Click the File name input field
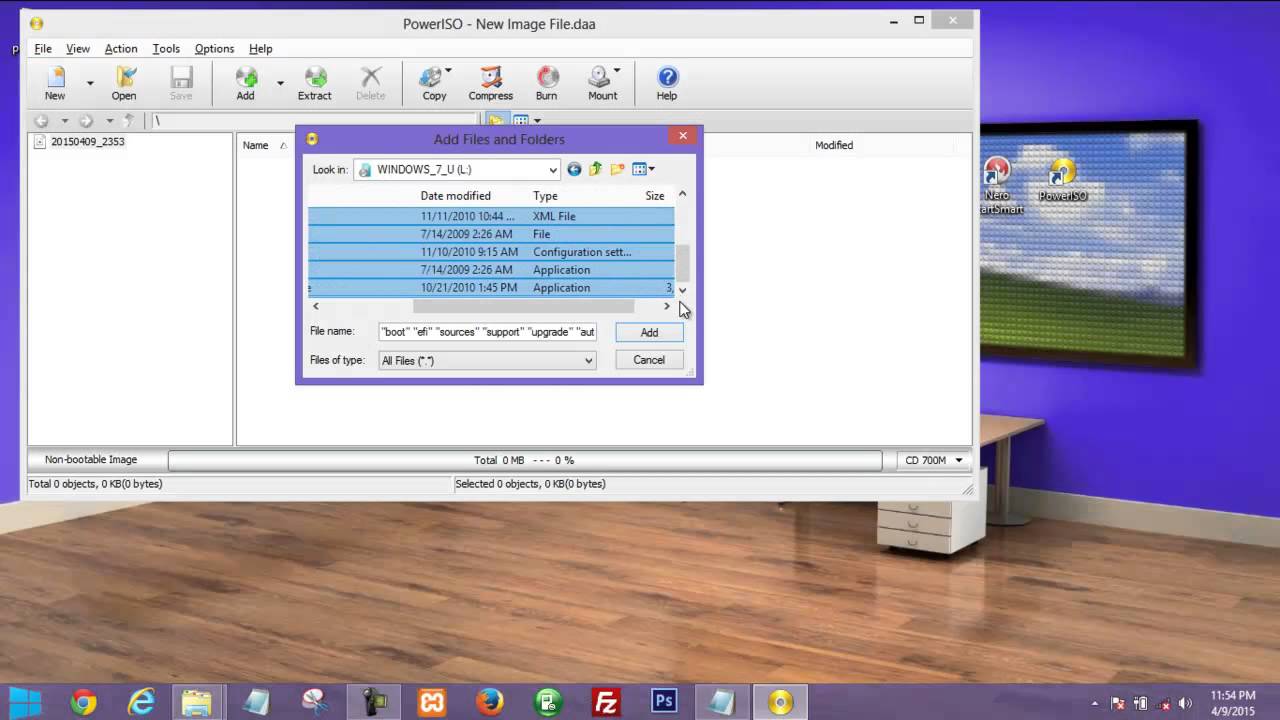This screenshot has width=1280, height=720. click(488, 332)
